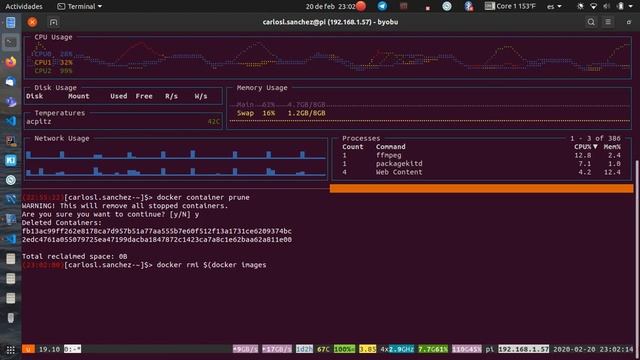The image size is (640, 360).
Task: Click 'docker container prune' command text
Action: pos(203,197)
